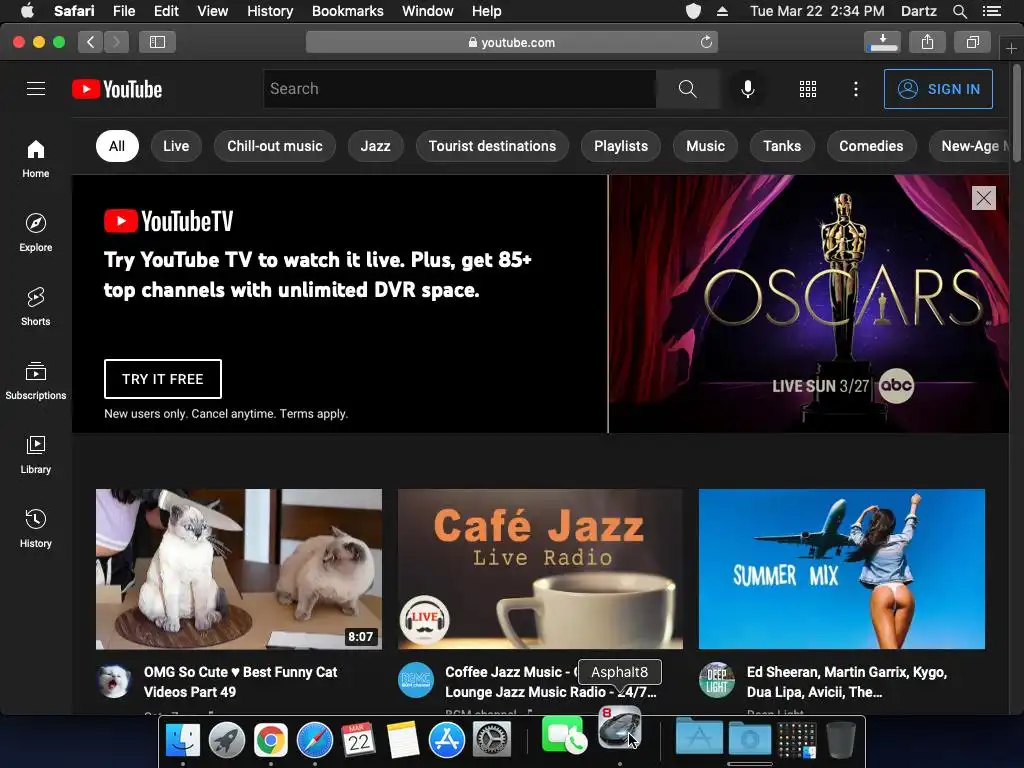Add a new Safari tab
The width and height of the screenshot is (1024, 768).
1011,48
